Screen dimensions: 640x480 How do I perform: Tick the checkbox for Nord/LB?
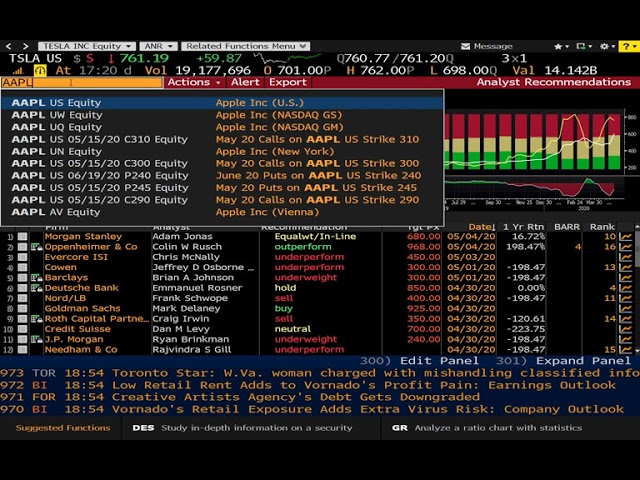(22, 298)
